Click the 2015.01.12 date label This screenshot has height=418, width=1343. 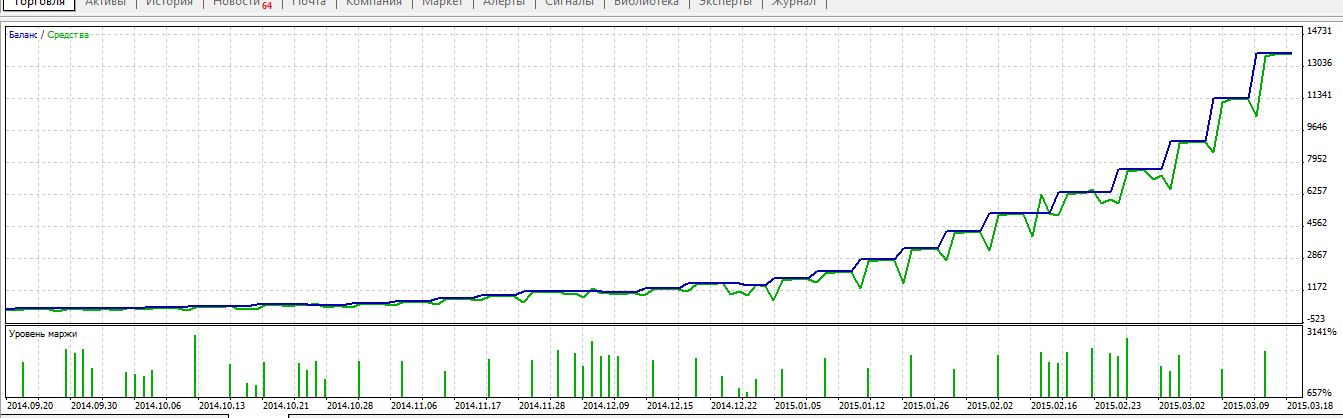[x=861, y=406]
